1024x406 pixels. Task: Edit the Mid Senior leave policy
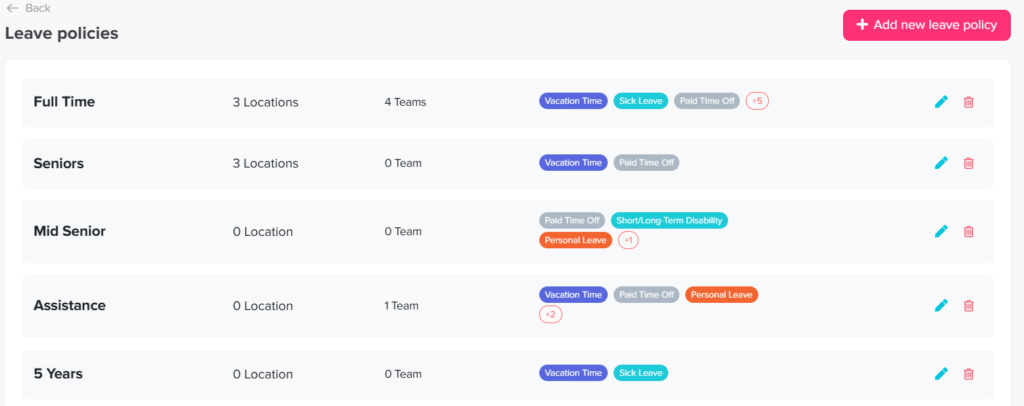coord(940,231)
